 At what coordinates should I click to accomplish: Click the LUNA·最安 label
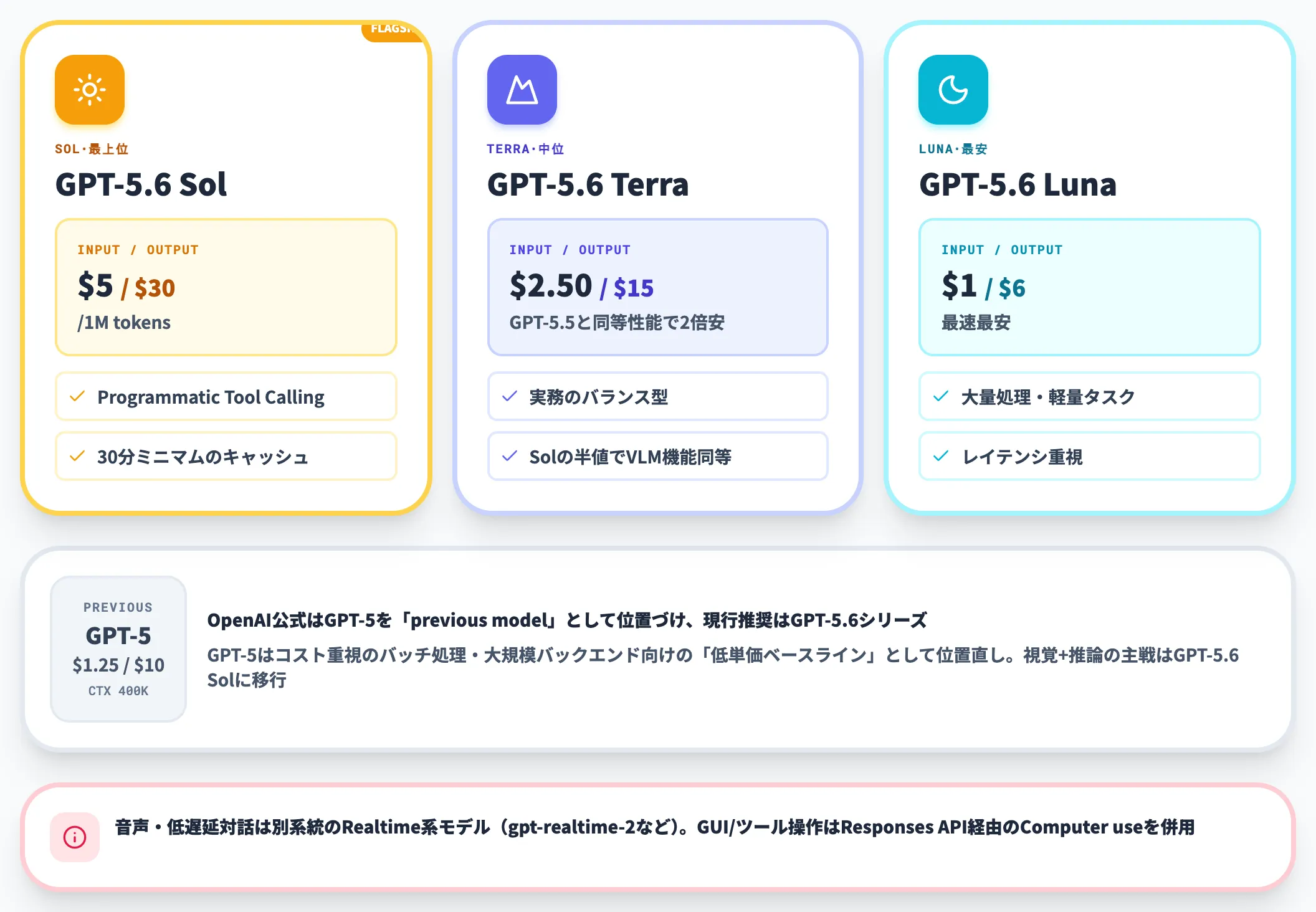click(953, 149)
